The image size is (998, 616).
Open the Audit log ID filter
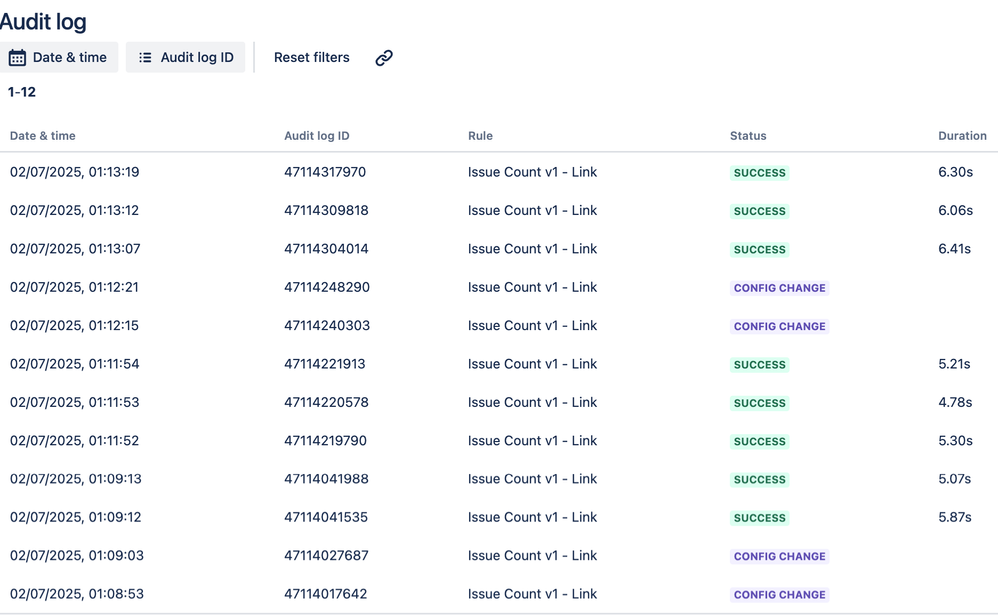[x=185, y=57]
